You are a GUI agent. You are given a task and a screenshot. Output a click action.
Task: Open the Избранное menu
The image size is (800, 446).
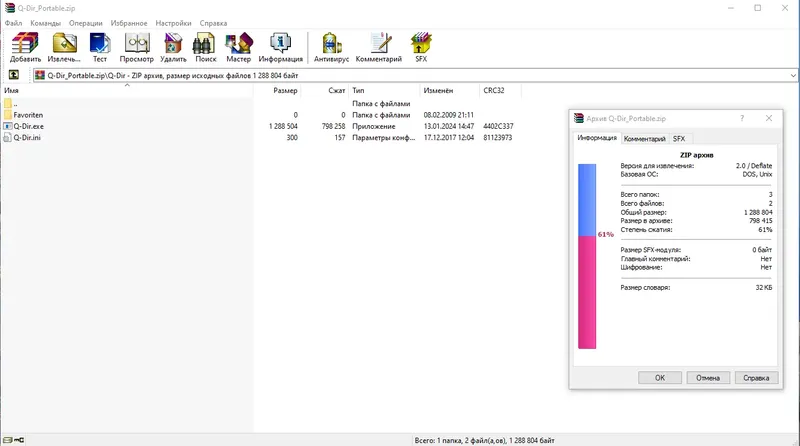pos(129,23)
